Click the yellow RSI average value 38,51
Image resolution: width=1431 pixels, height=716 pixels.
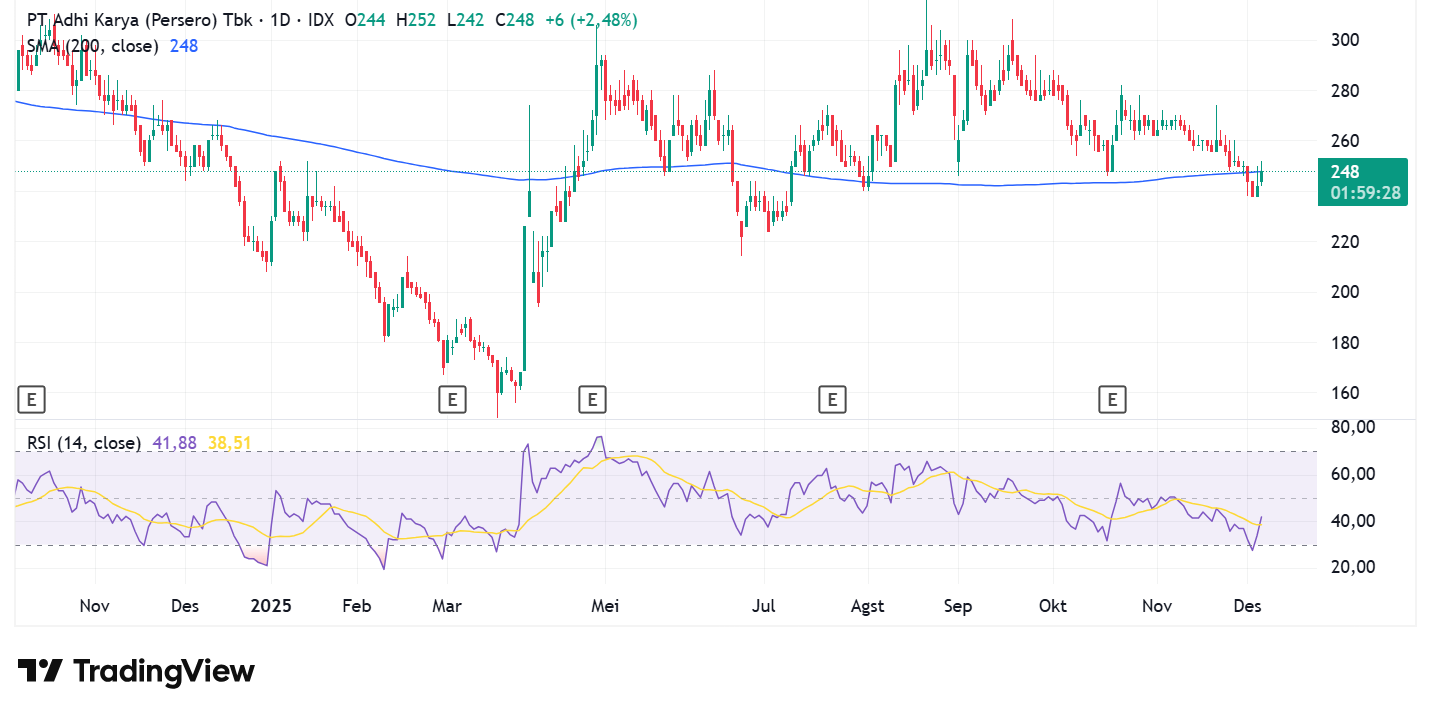(x=230, y=442)
